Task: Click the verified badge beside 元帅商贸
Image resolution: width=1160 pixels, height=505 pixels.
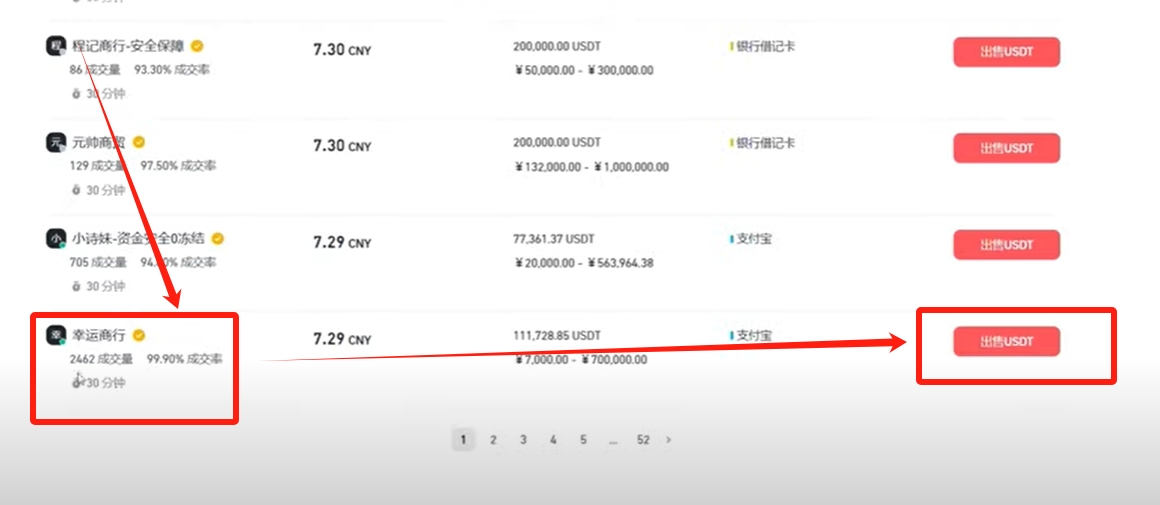Action: click(x=140, y=142)
